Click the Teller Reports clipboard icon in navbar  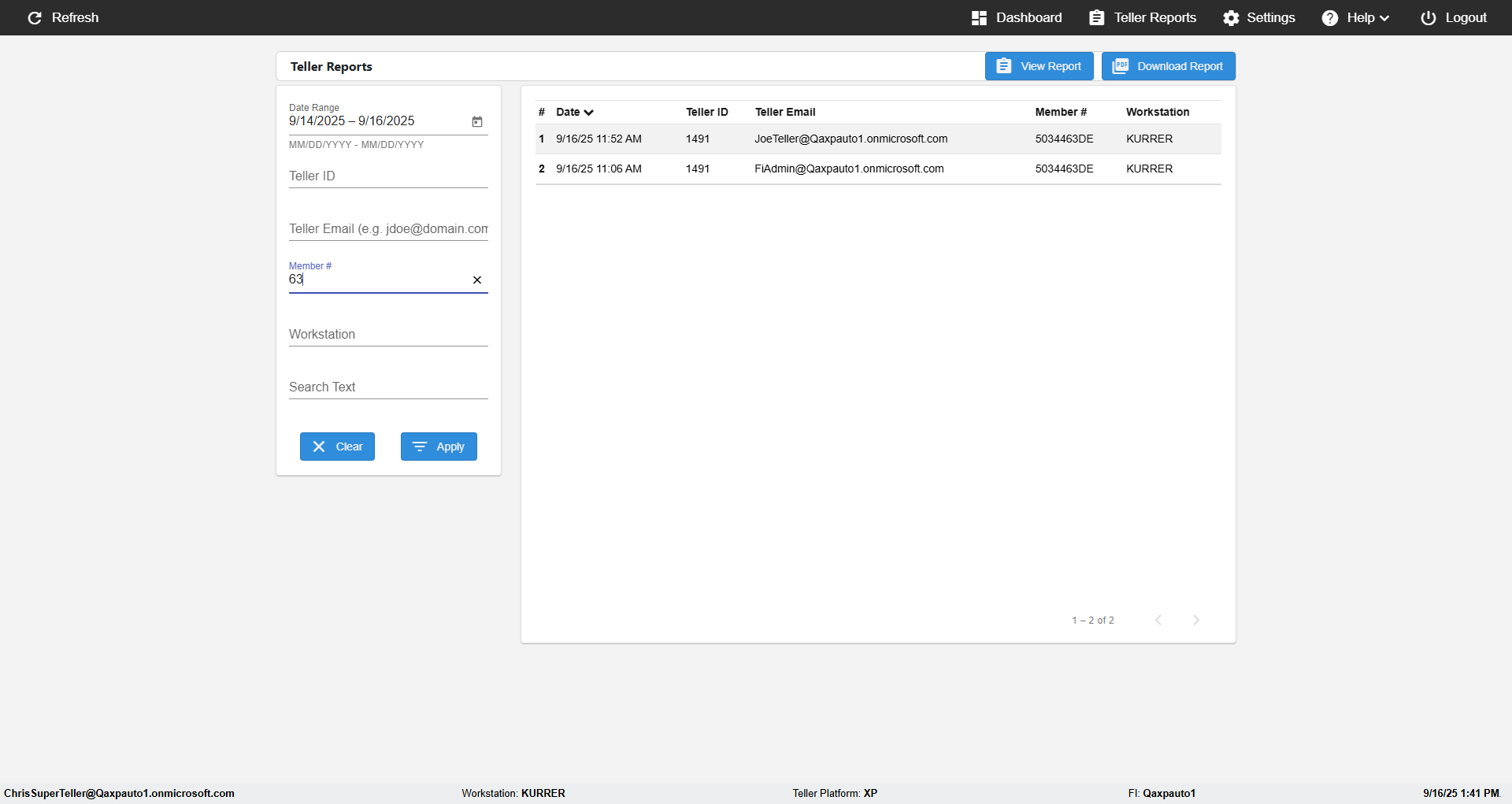tap(1097, 17)
